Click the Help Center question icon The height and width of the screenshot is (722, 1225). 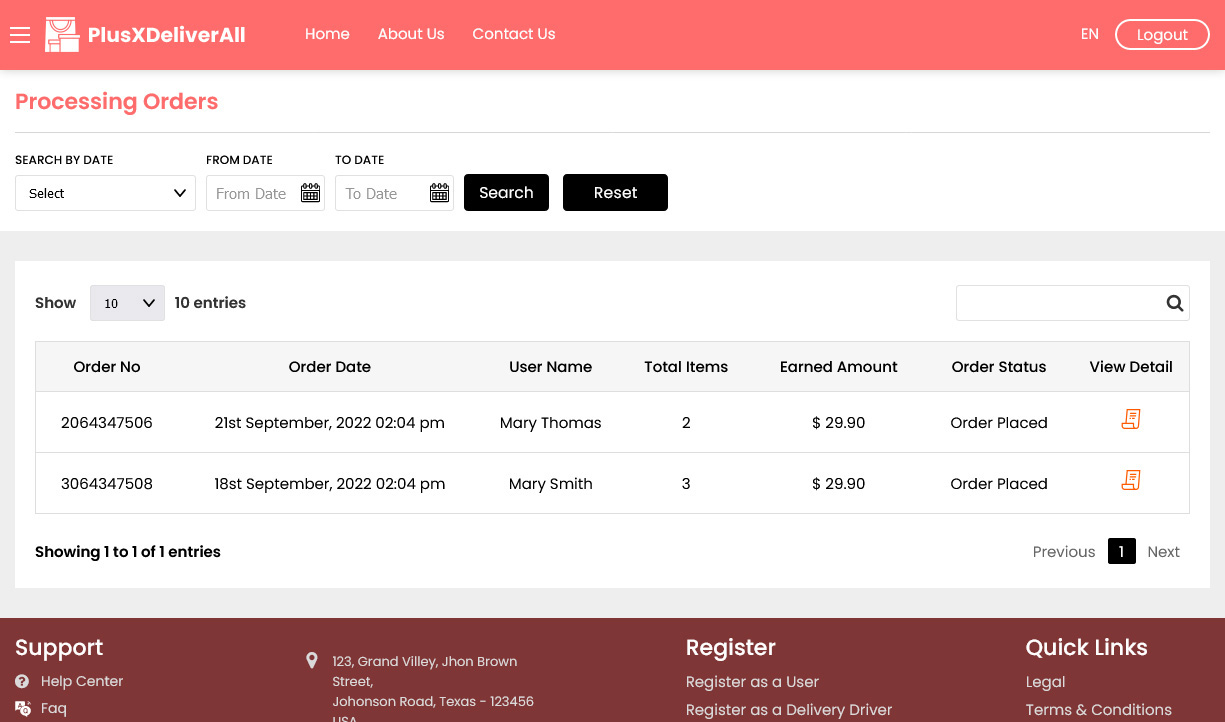click(22, 681)
